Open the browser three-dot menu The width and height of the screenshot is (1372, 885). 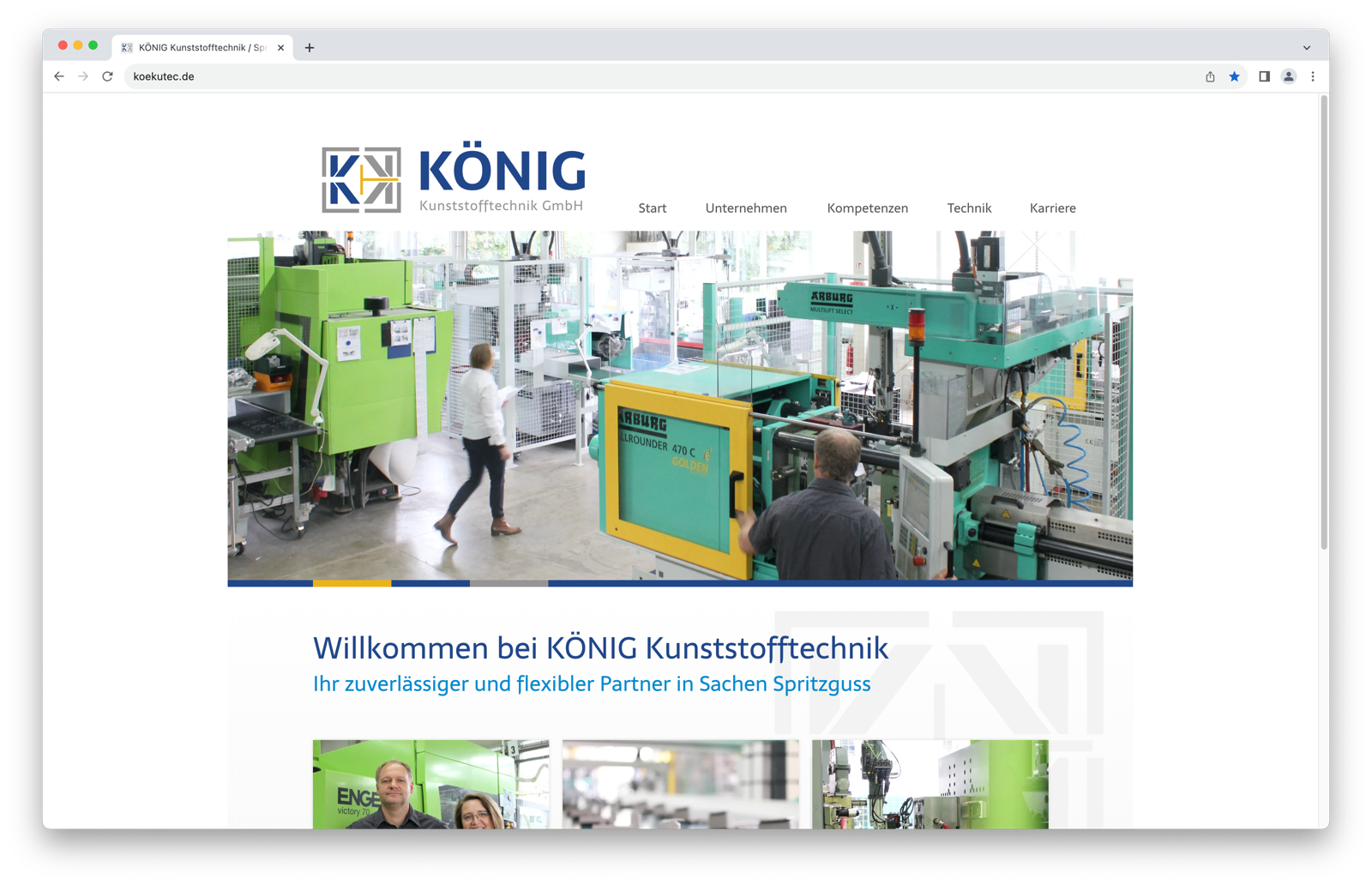pos(1314,76)
